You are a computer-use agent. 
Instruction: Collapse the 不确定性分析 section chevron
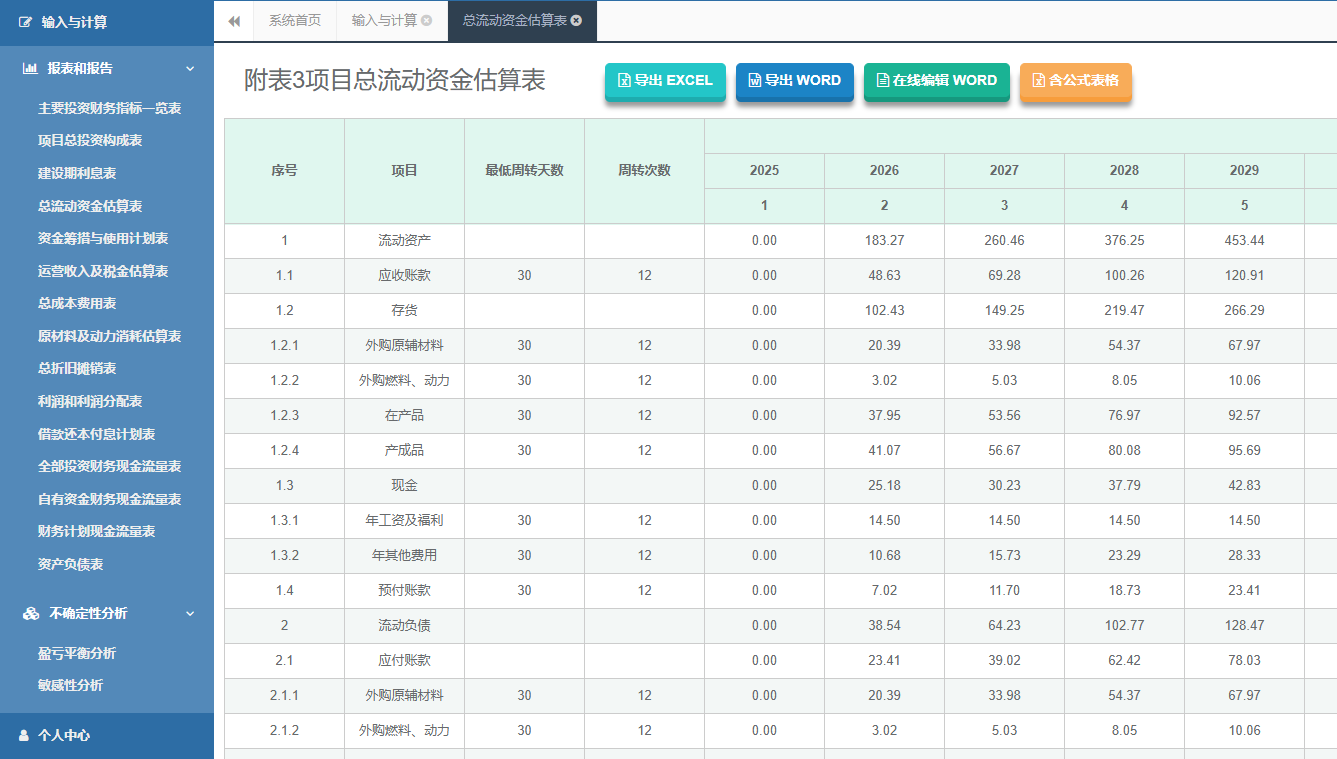click(190, 613)
